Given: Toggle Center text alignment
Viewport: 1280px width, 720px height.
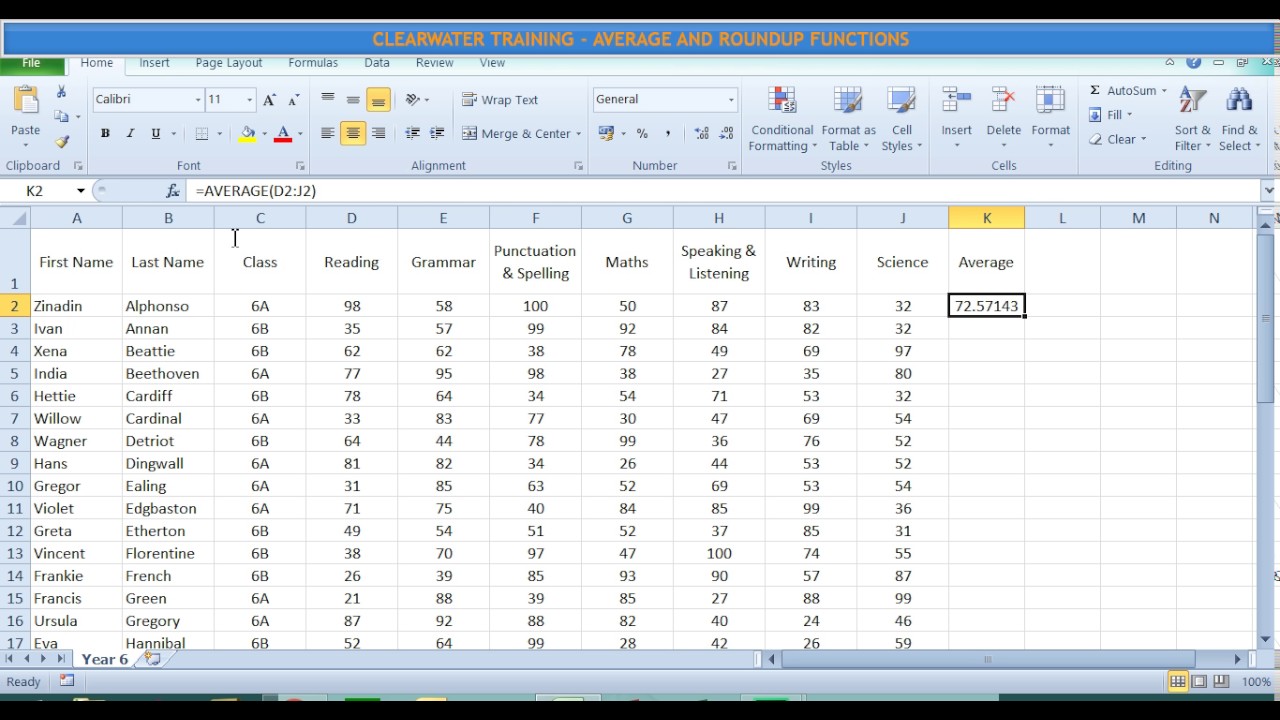Looking at the screenshot, I should click(x=353, y=133).
